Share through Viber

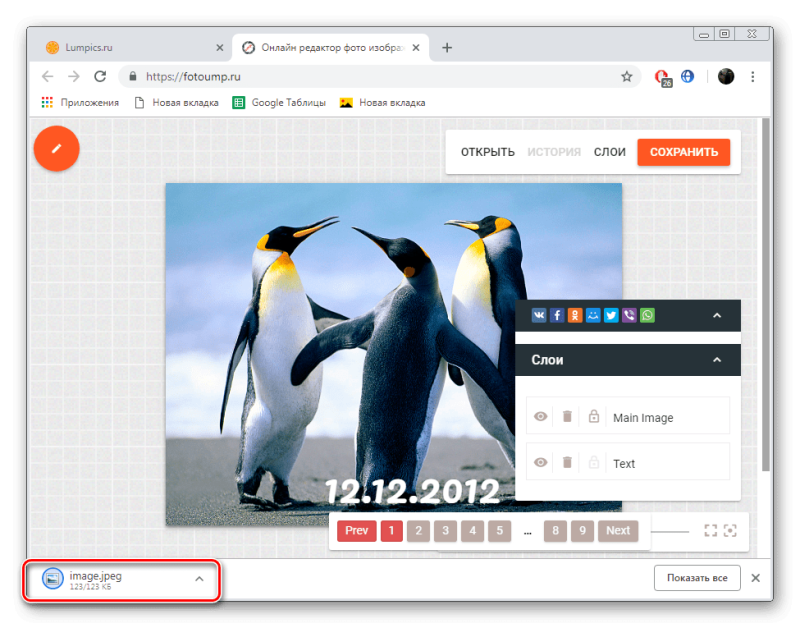[x=629, y=315]
